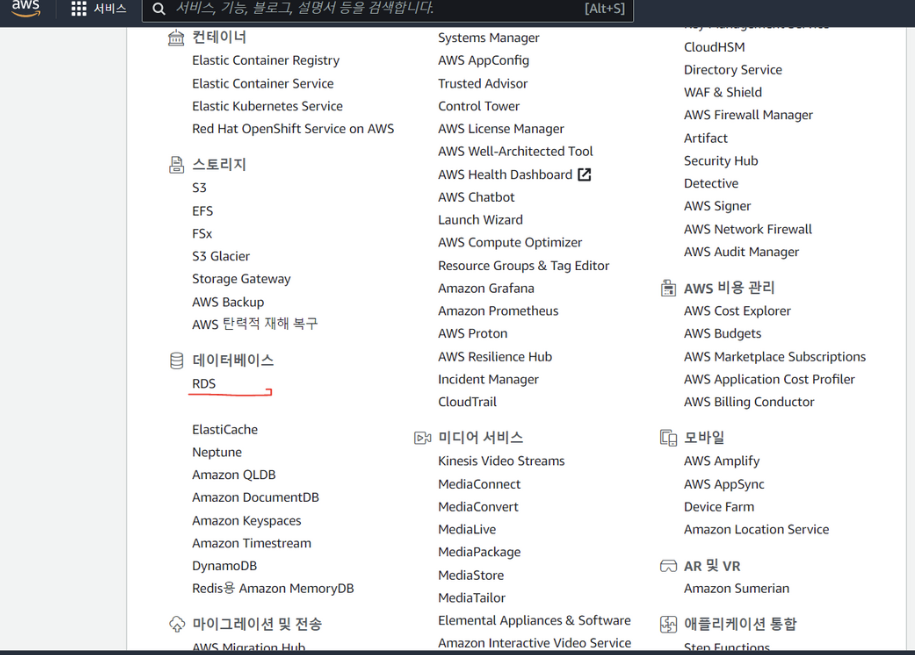Open Neptune database service
The image size is (915, 655).
point(216,452)
